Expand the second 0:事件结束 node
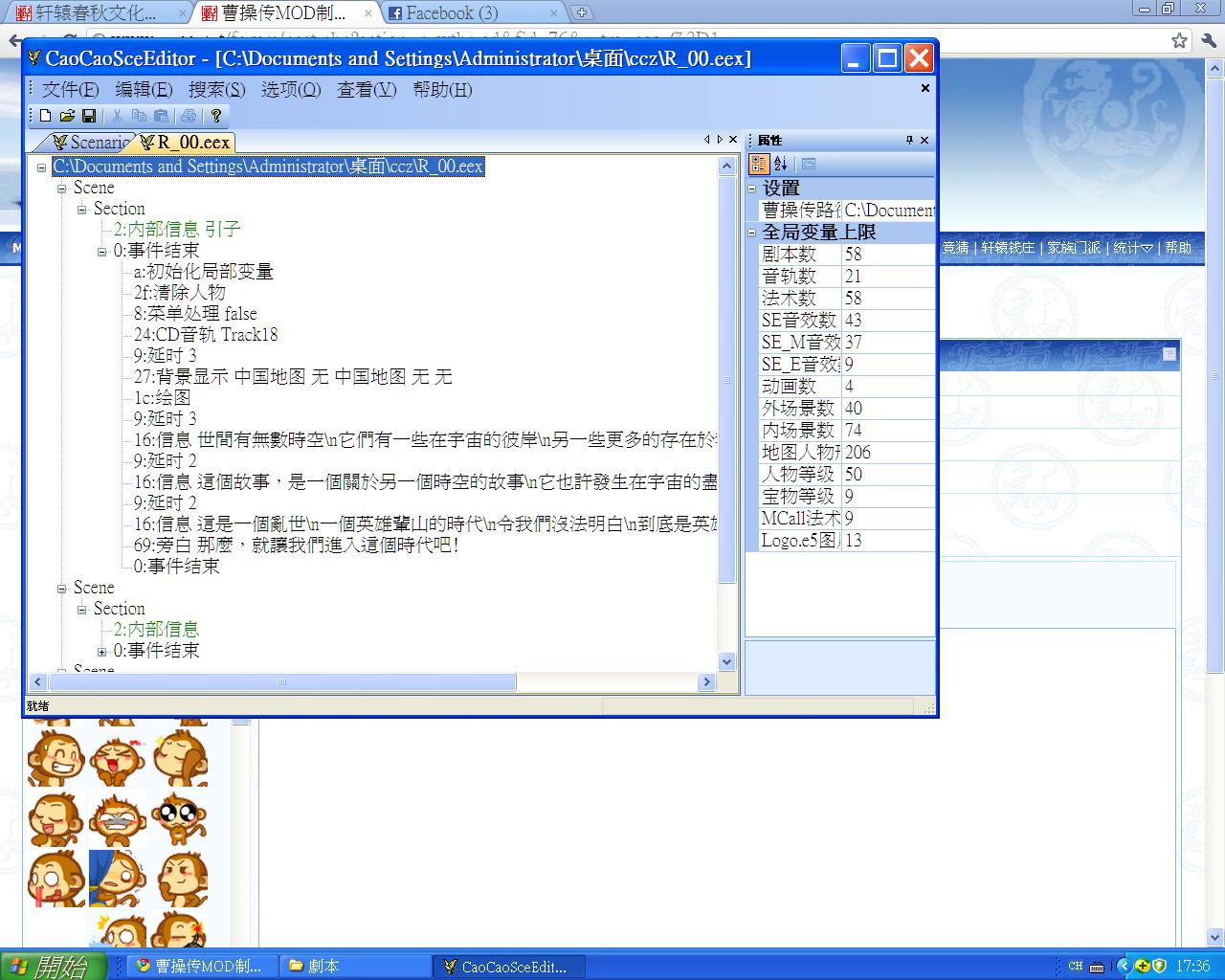 coord(101,652)
